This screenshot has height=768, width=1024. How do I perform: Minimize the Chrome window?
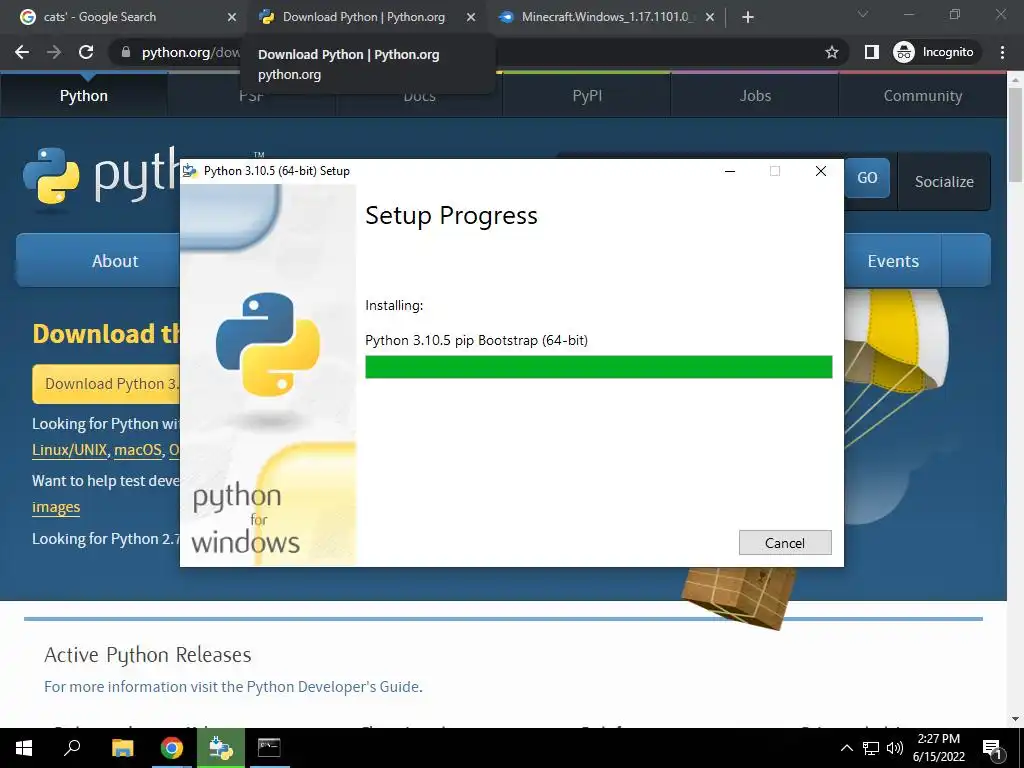click(908, 14)
